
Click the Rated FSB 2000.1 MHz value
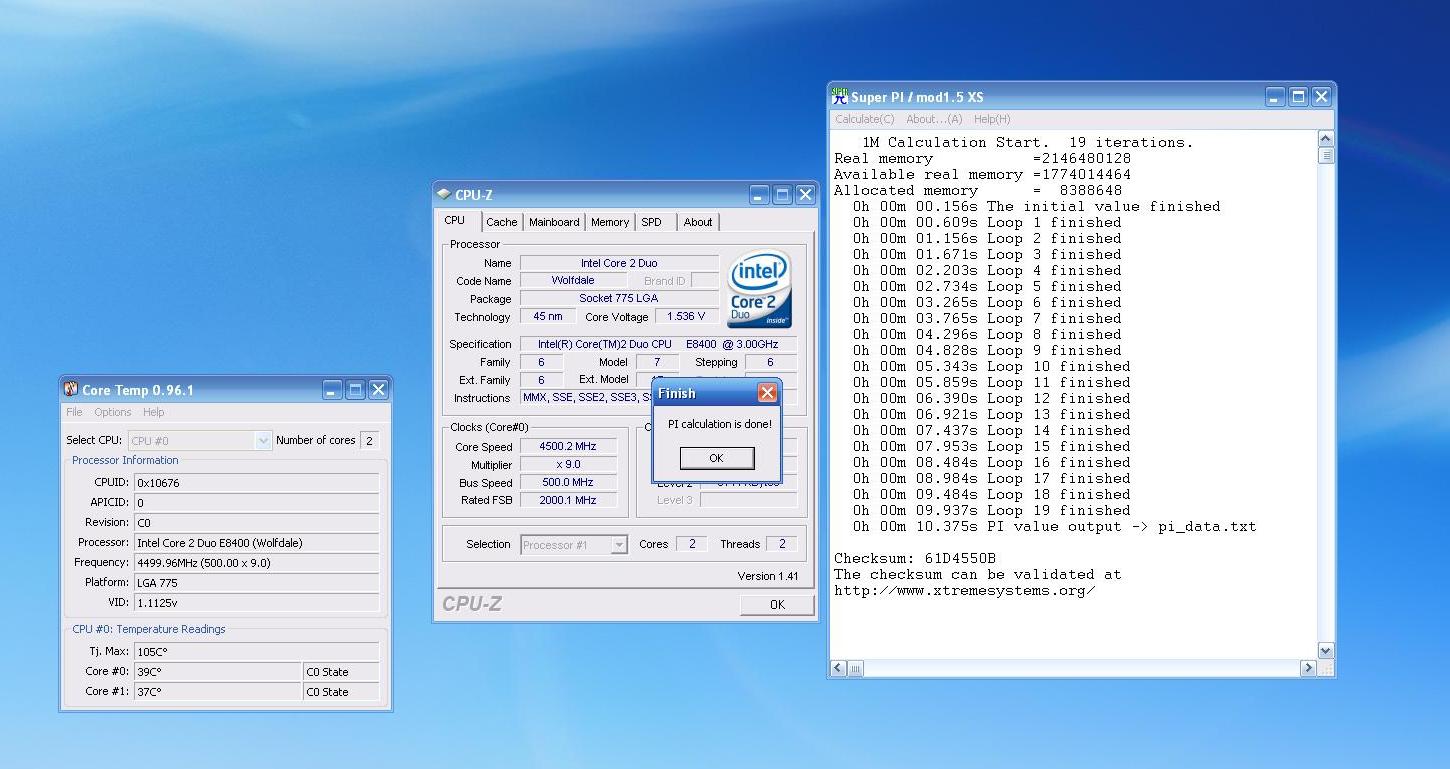coord(568,500)
